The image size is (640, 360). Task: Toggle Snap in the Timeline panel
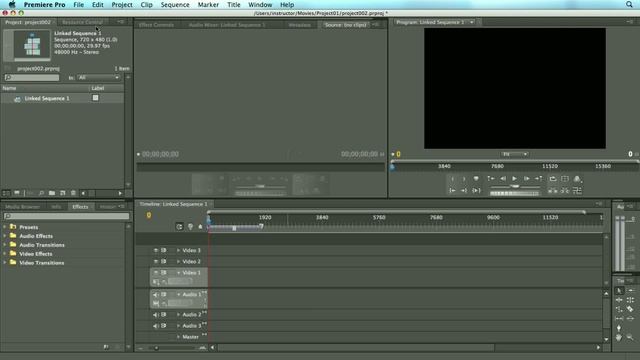tap(180, 227)
